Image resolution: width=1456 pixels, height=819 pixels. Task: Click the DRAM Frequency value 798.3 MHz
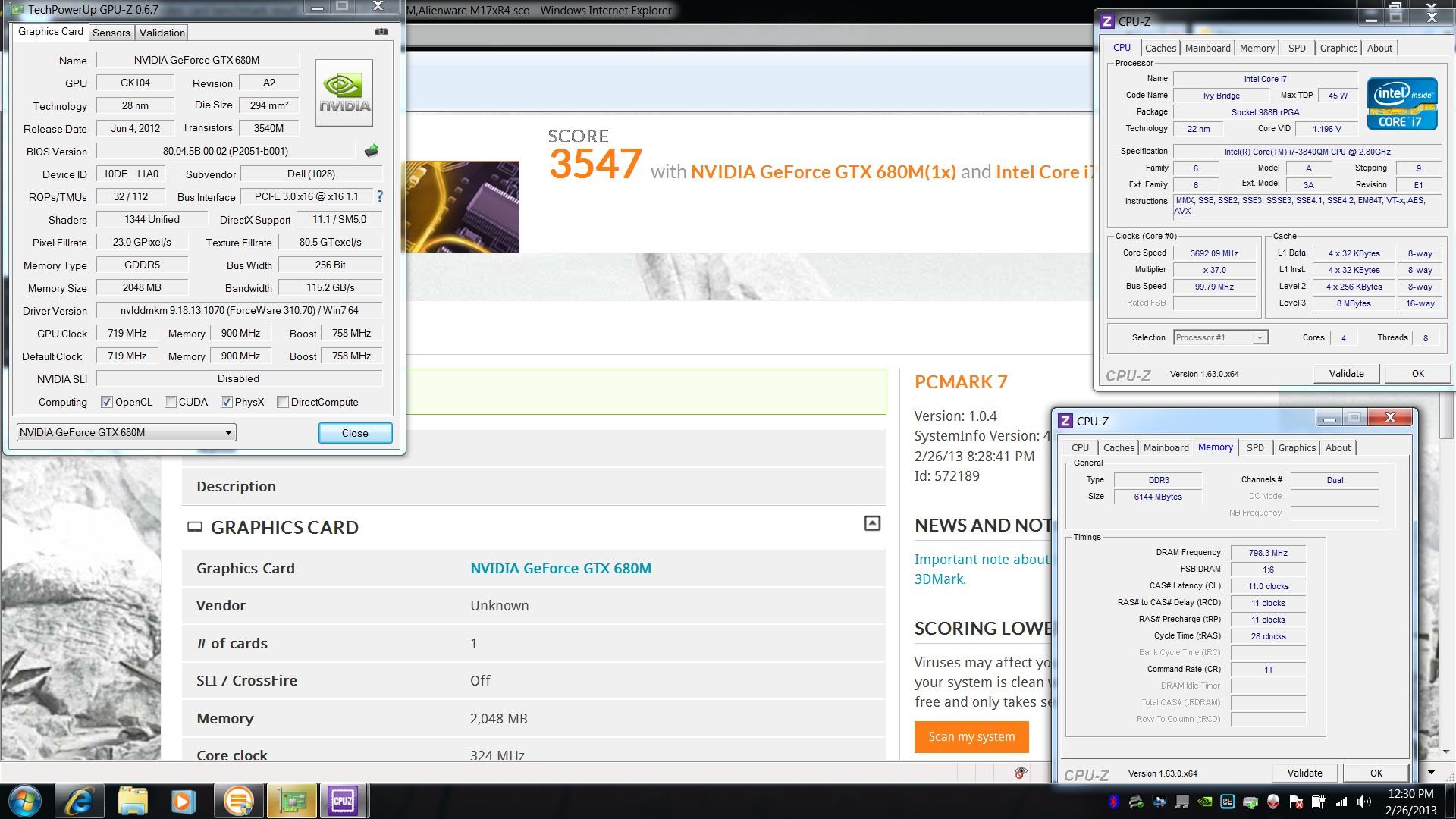tap(1268, 553)
